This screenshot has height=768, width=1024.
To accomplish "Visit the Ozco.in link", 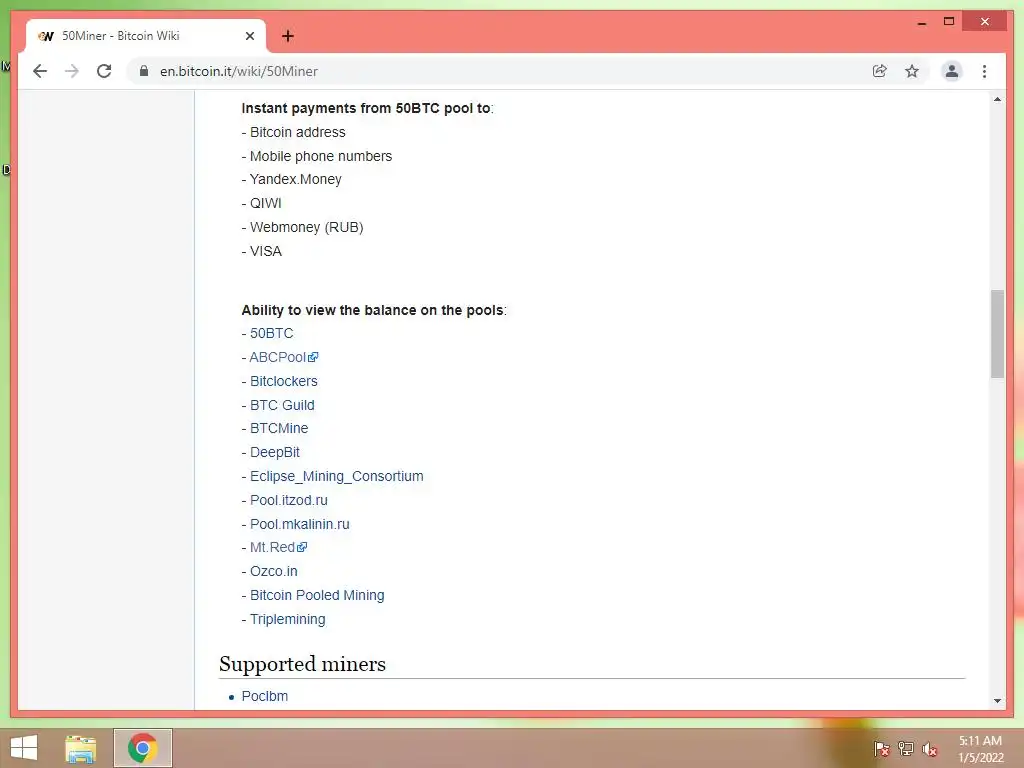I will [274, 571].
